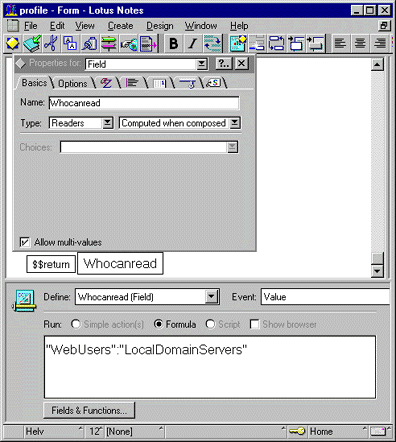Screen dimensions: 396x442
Task: Click the diamond icon in Properties title bar
Action: [21, 63]
